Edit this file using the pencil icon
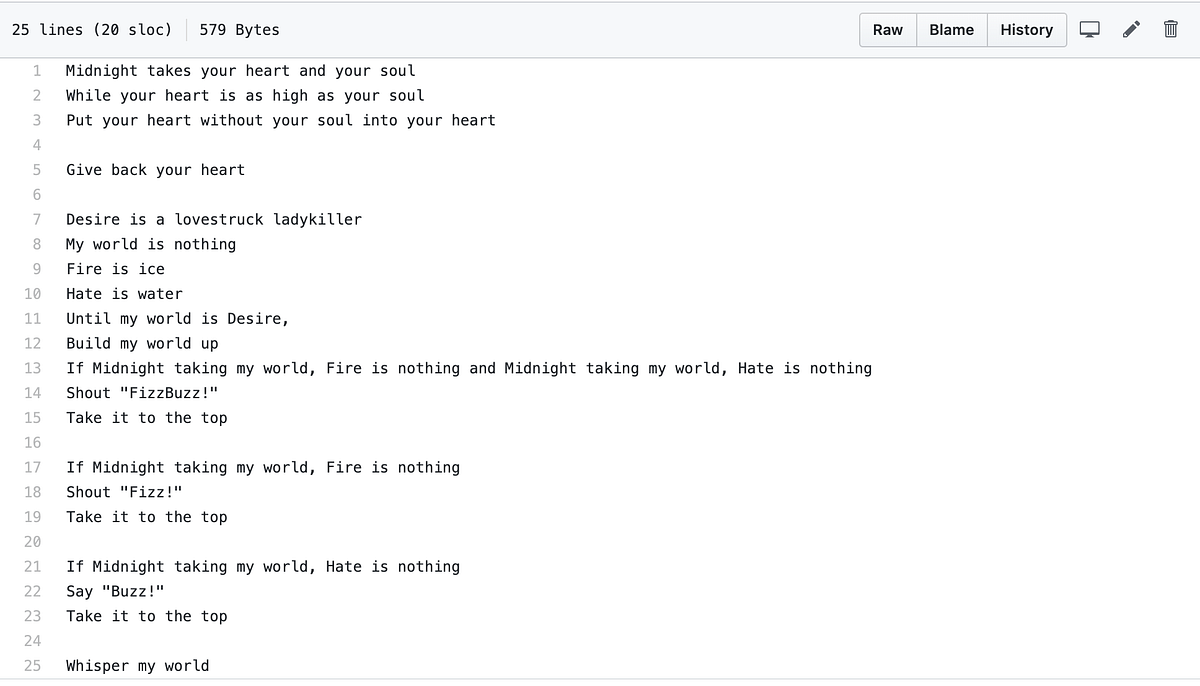The width and height of the screenshot is (1200, 686). [x=1131, y=30]
